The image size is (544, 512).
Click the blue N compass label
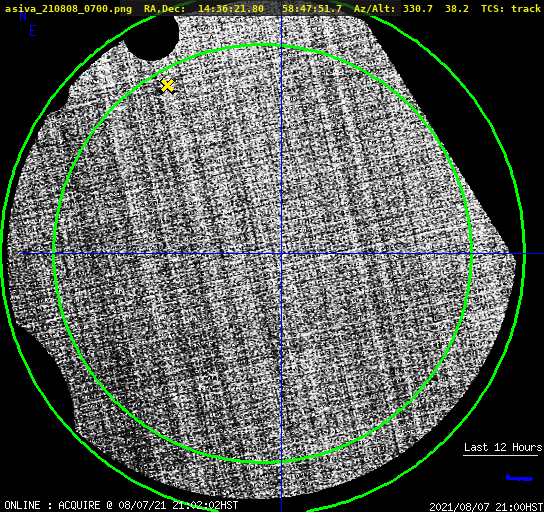(x=23, y=16)
